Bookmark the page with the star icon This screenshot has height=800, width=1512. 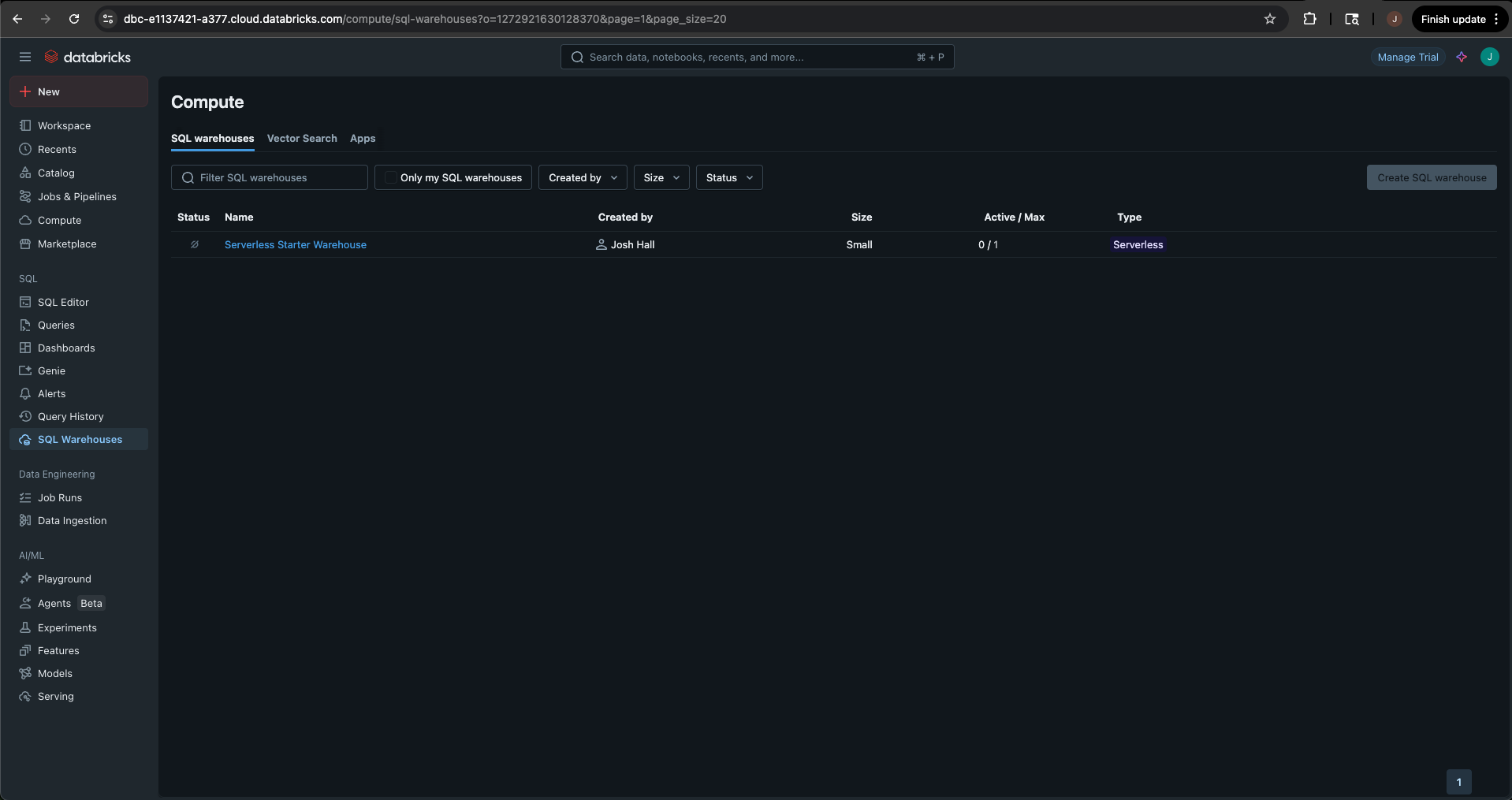[x=1270, y=19]
